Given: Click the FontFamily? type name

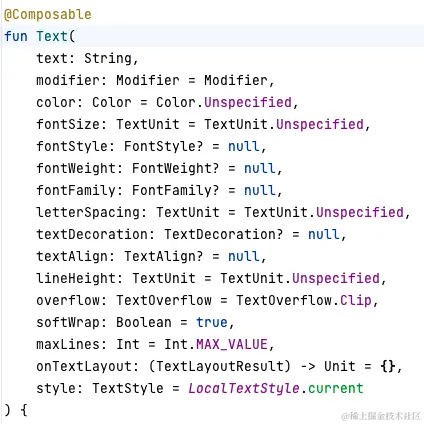Looking at the screenshot, I should point(176,190).
